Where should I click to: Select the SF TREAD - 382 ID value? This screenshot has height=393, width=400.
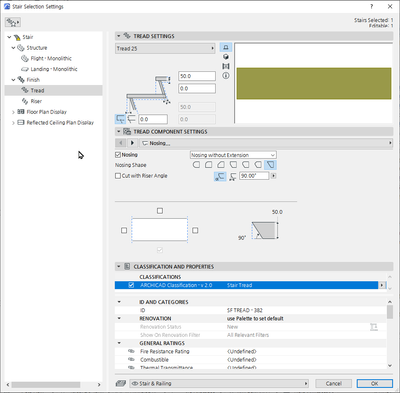(245, 310)
